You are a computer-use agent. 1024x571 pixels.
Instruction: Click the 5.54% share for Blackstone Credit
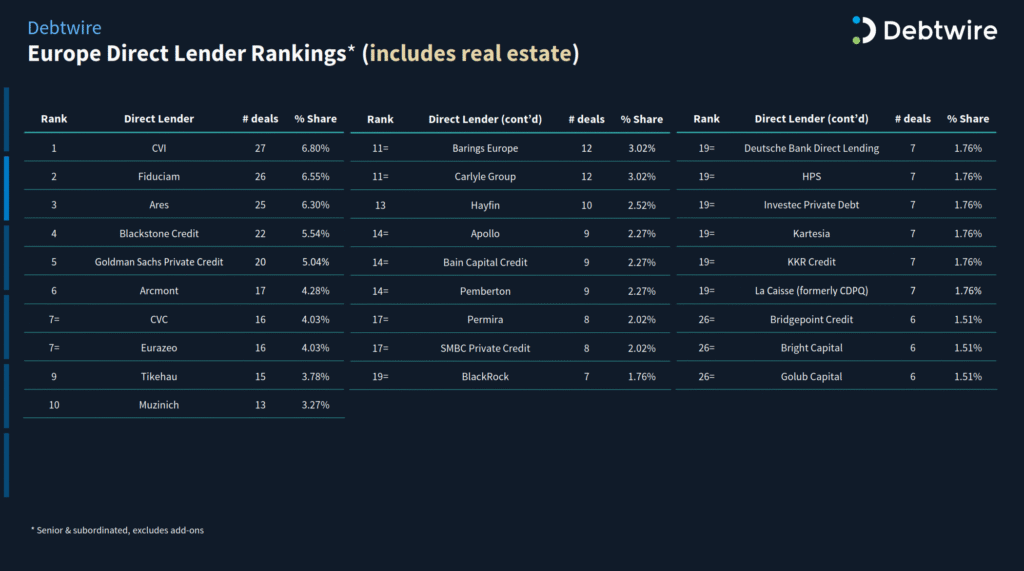pos(315,233)
